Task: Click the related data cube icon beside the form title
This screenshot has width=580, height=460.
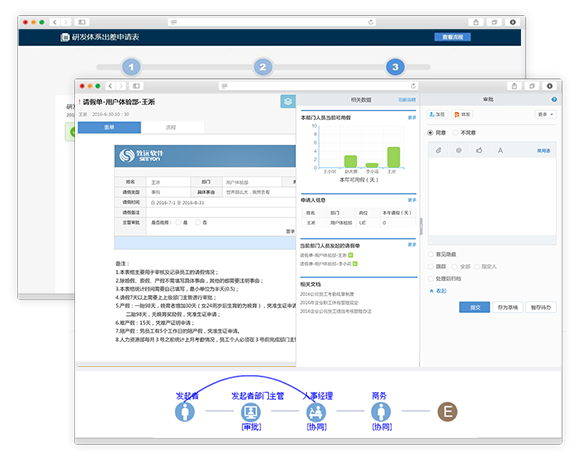Action: (x=288, y=101)
